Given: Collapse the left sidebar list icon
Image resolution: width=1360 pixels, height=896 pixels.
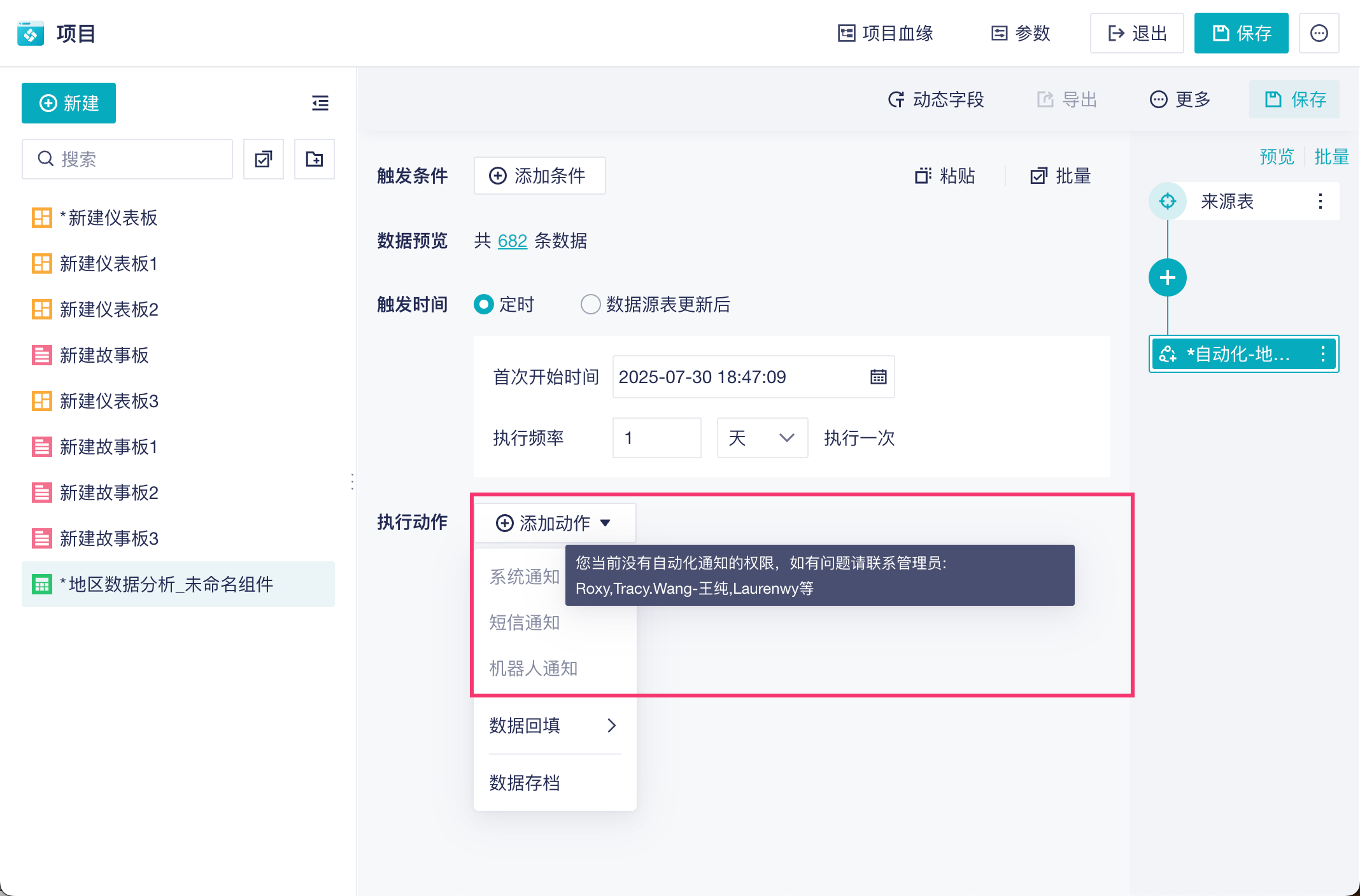Looking at the screenshot, I should [x=320, y=103].
